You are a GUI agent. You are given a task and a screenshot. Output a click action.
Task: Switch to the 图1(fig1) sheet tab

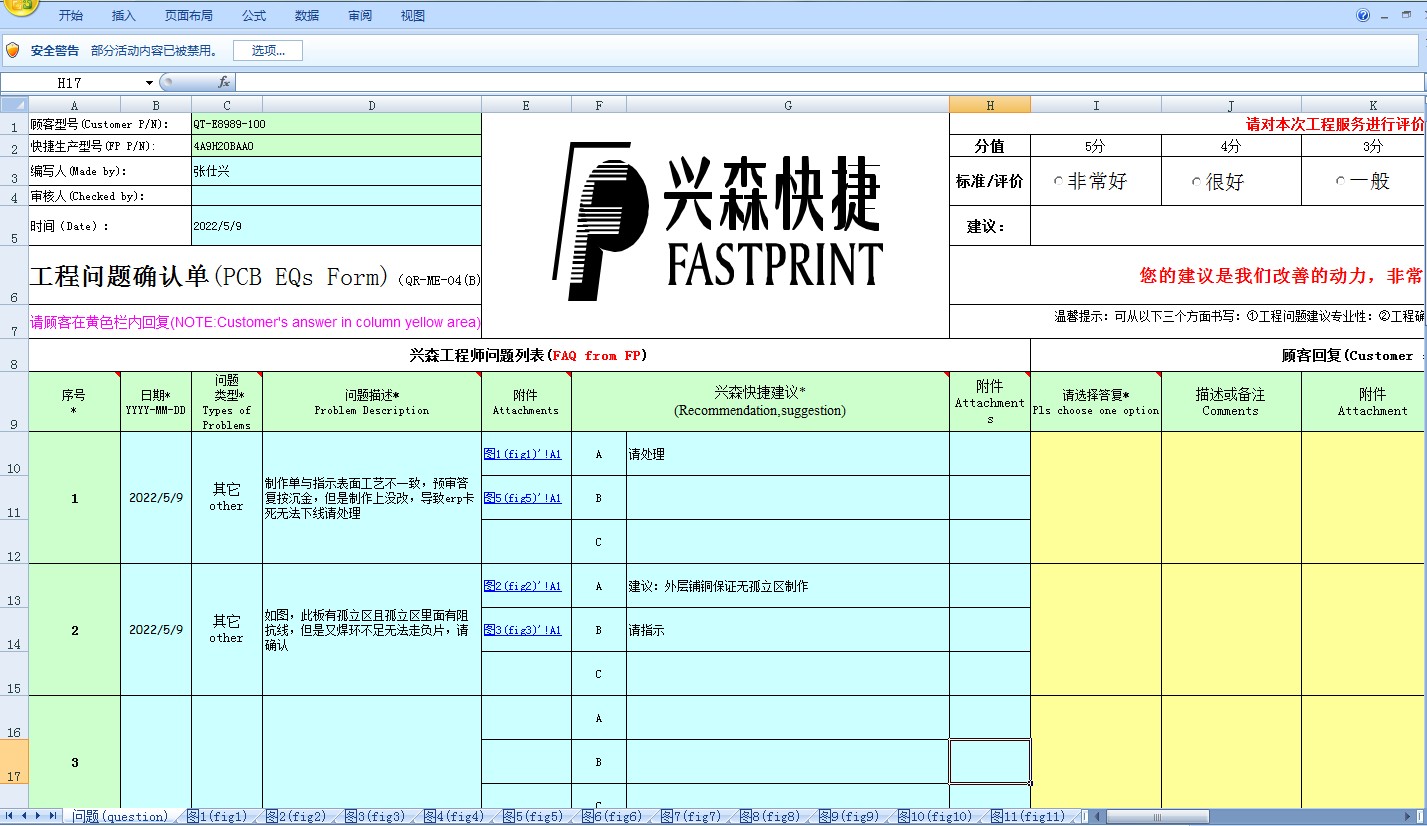pyautogui.click(x=217, y=817)
